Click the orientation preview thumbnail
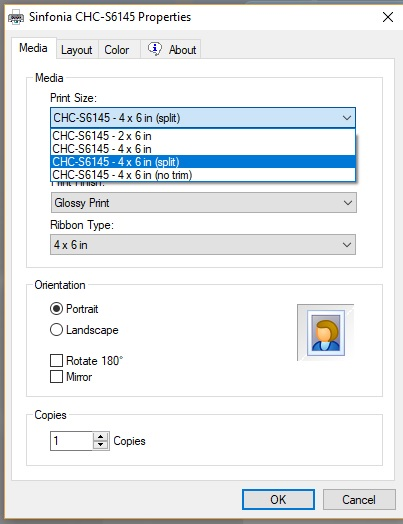Screen dimensions: 403x524 [x=325, y=333]
